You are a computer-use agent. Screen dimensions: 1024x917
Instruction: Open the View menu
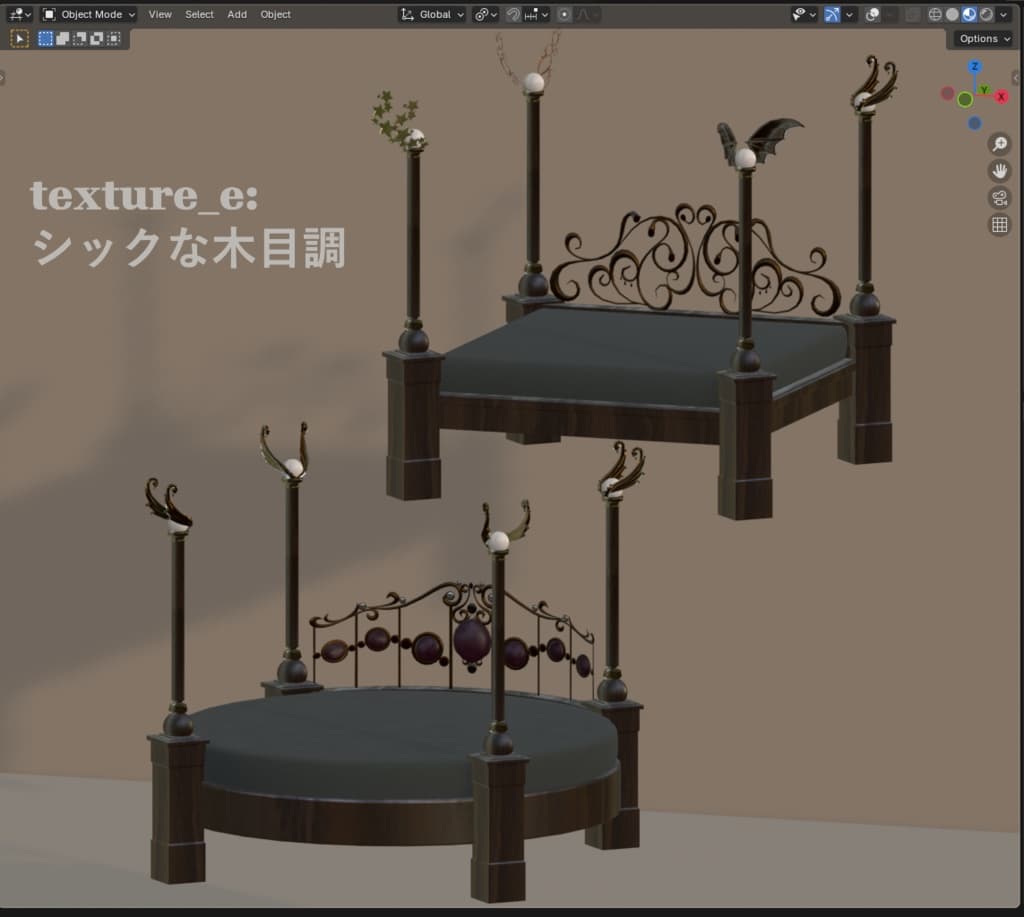pos(160,15)
